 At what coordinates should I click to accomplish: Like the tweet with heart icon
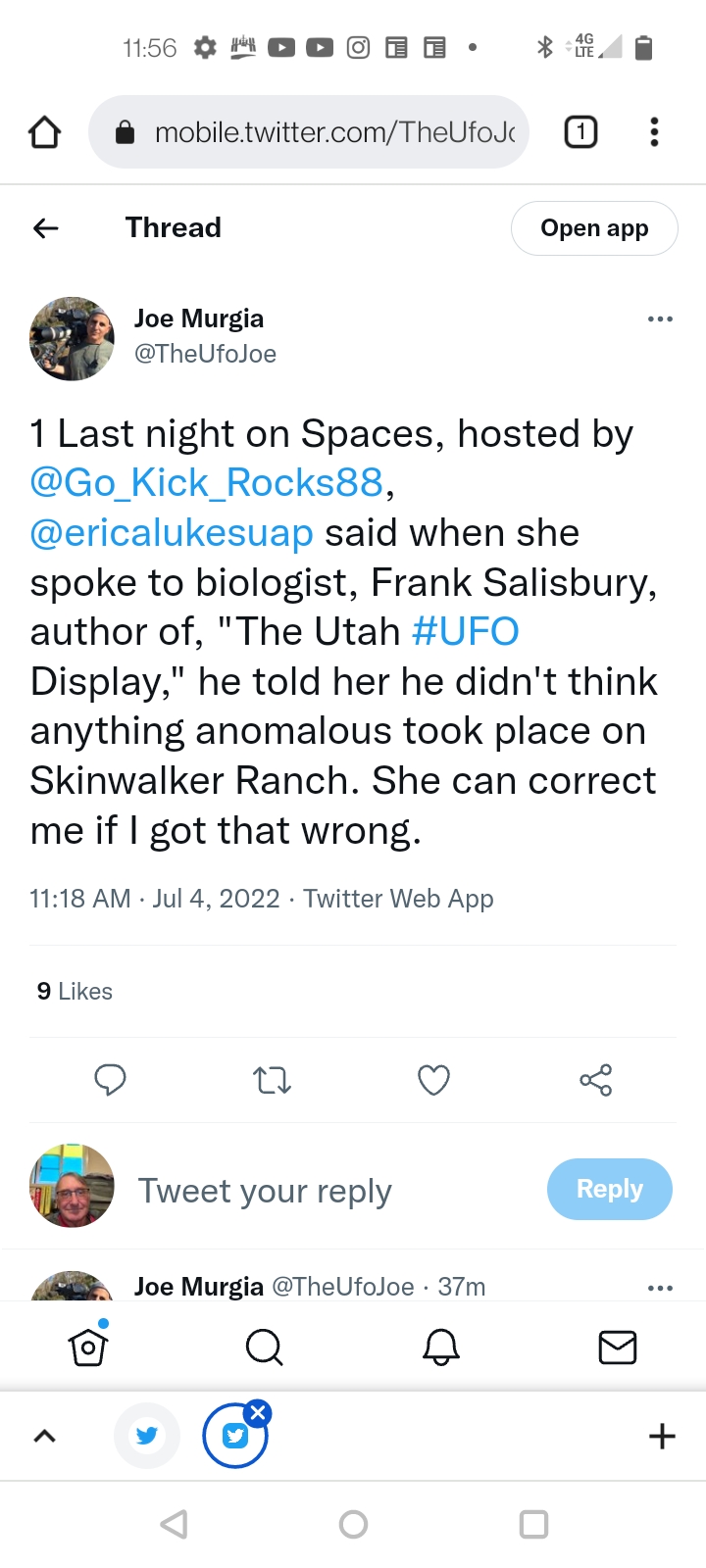(x=433, y=1080)
